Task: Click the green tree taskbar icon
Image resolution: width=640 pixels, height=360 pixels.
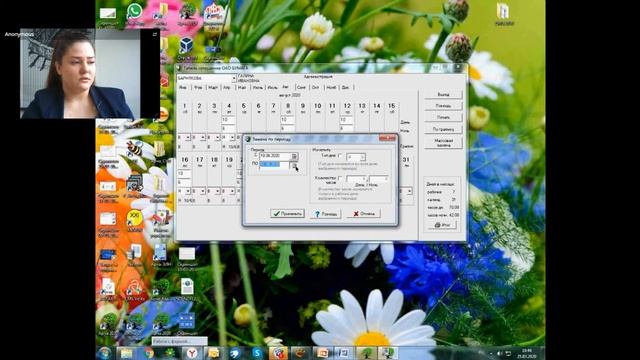Action: pos(366,353)
